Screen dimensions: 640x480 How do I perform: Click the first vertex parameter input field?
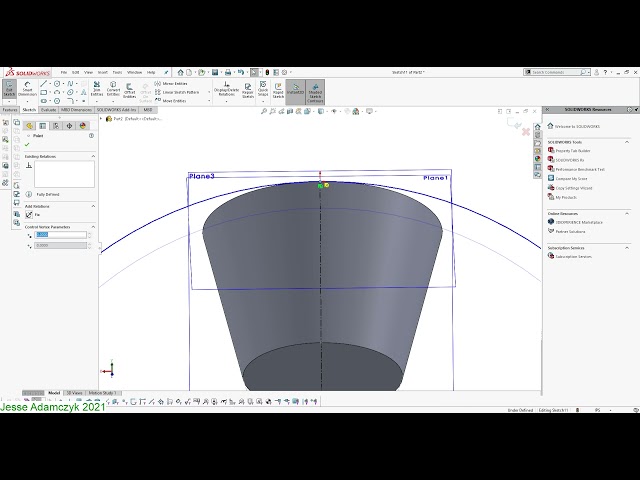pos(61,235)
